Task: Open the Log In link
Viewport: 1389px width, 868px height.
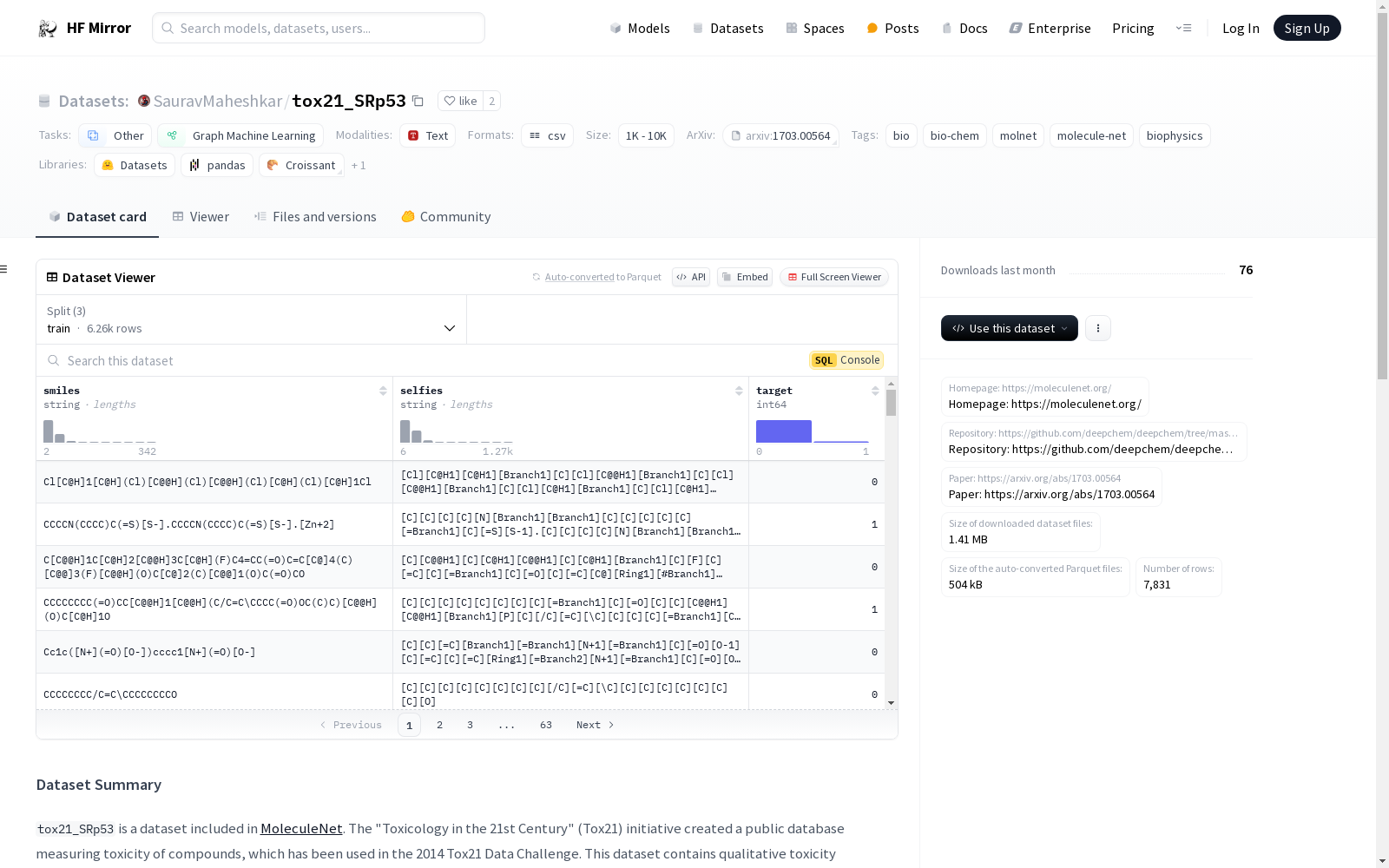Action: pyautogui.click(x=1241, y=28)
